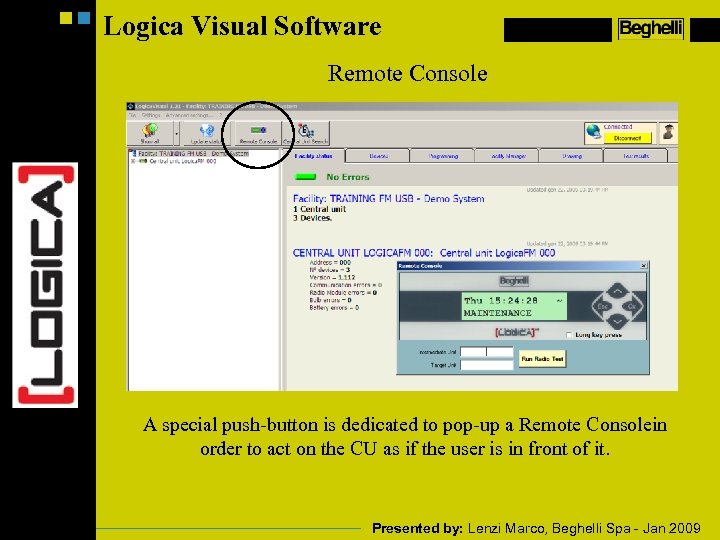This screenshot has width=720, height=540.
Task: Select Central unit LogicaFM 000 in the tree
Action: pos(182,161)
